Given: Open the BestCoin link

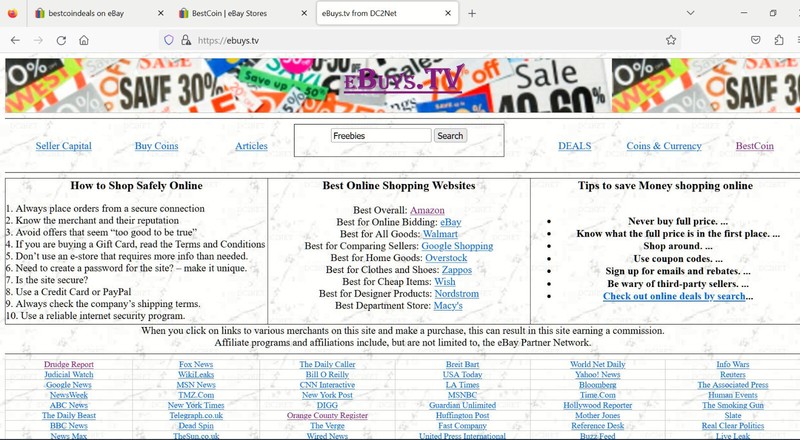Looking at the screenshot, I should coord(755,146).
